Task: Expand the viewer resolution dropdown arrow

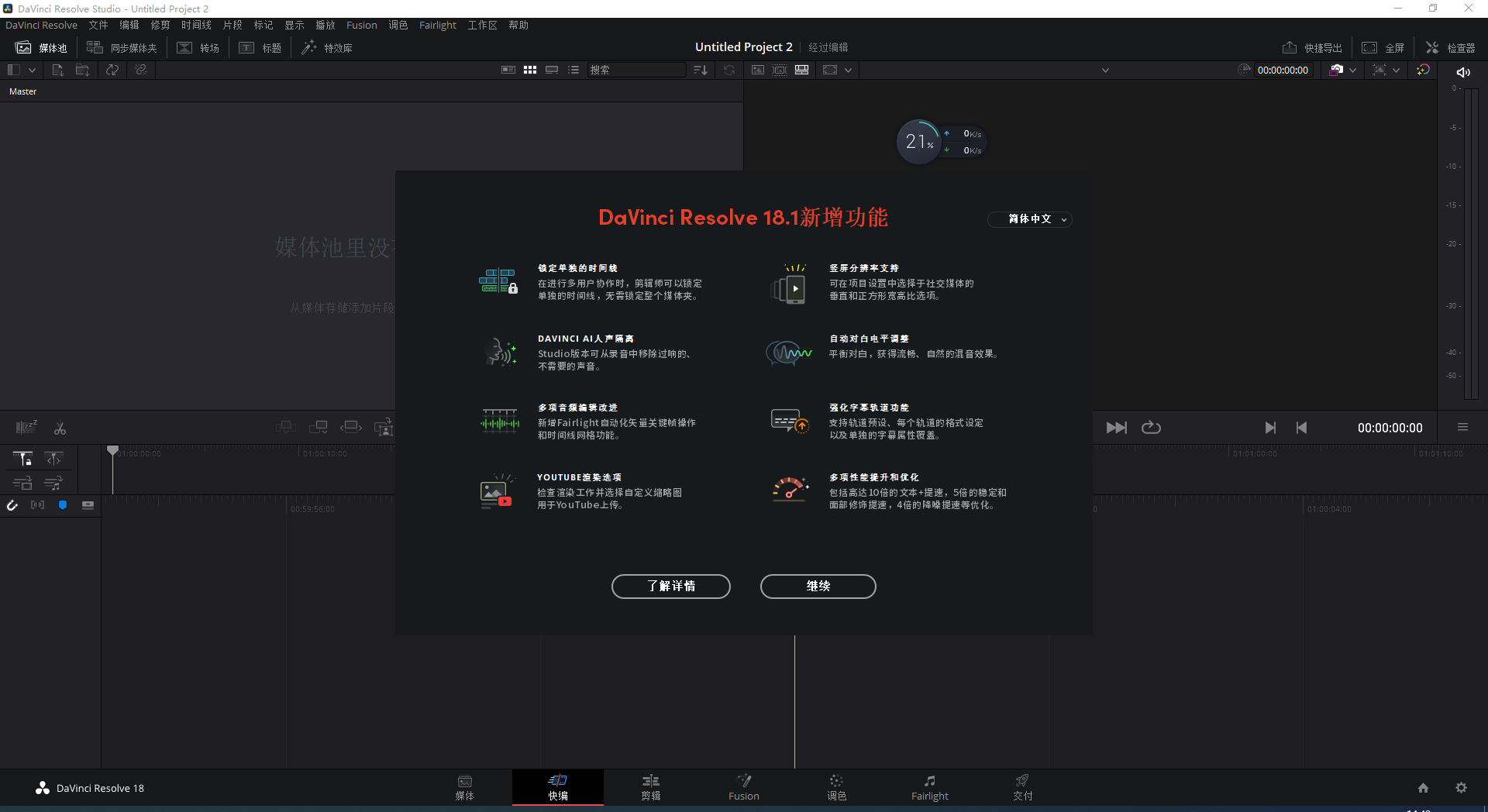Action: coord(849,70)
